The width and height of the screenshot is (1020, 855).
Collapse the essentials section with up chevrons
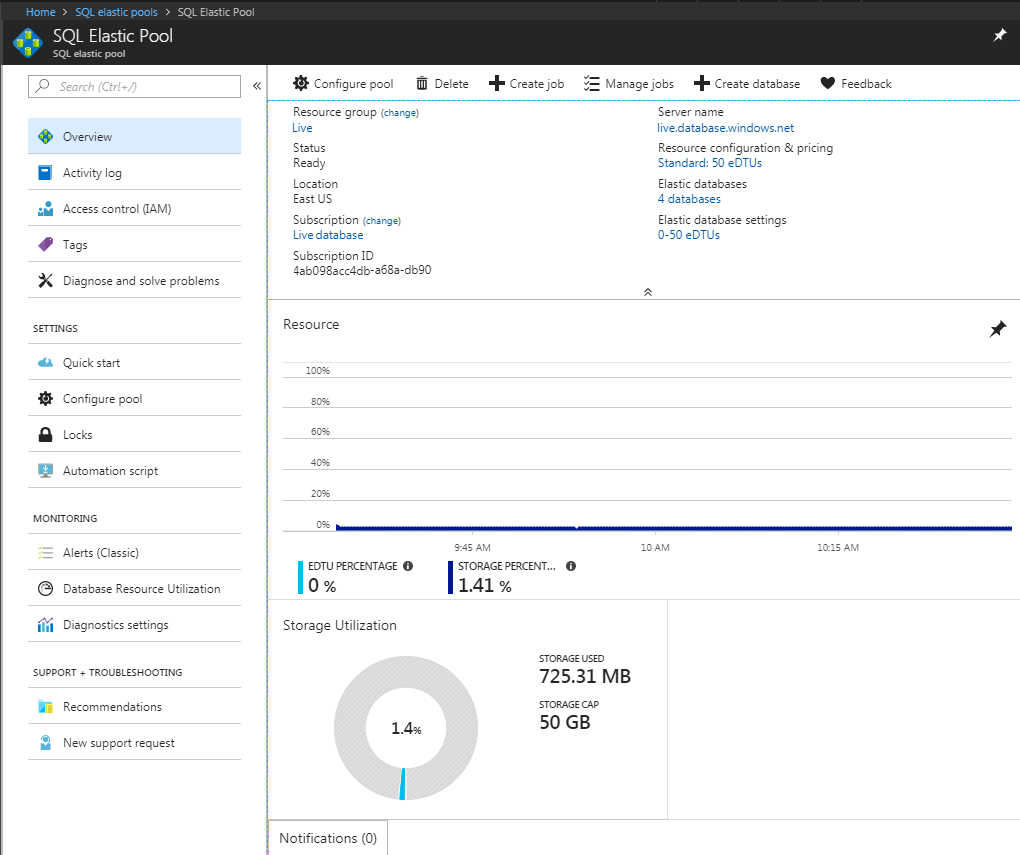point(648,292)
